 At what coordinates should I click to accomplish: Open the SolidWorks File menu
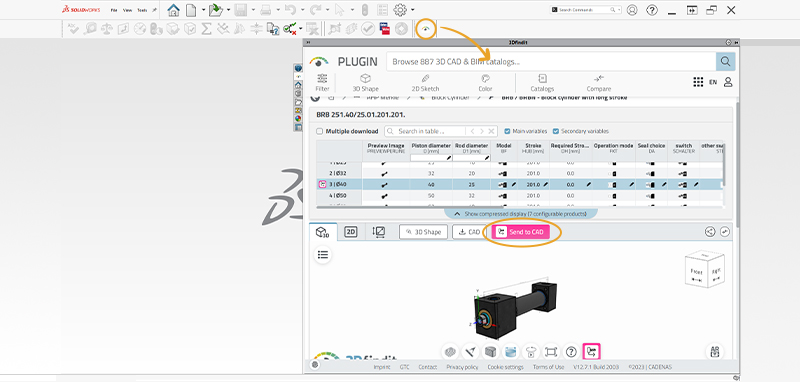coord(114,10)
